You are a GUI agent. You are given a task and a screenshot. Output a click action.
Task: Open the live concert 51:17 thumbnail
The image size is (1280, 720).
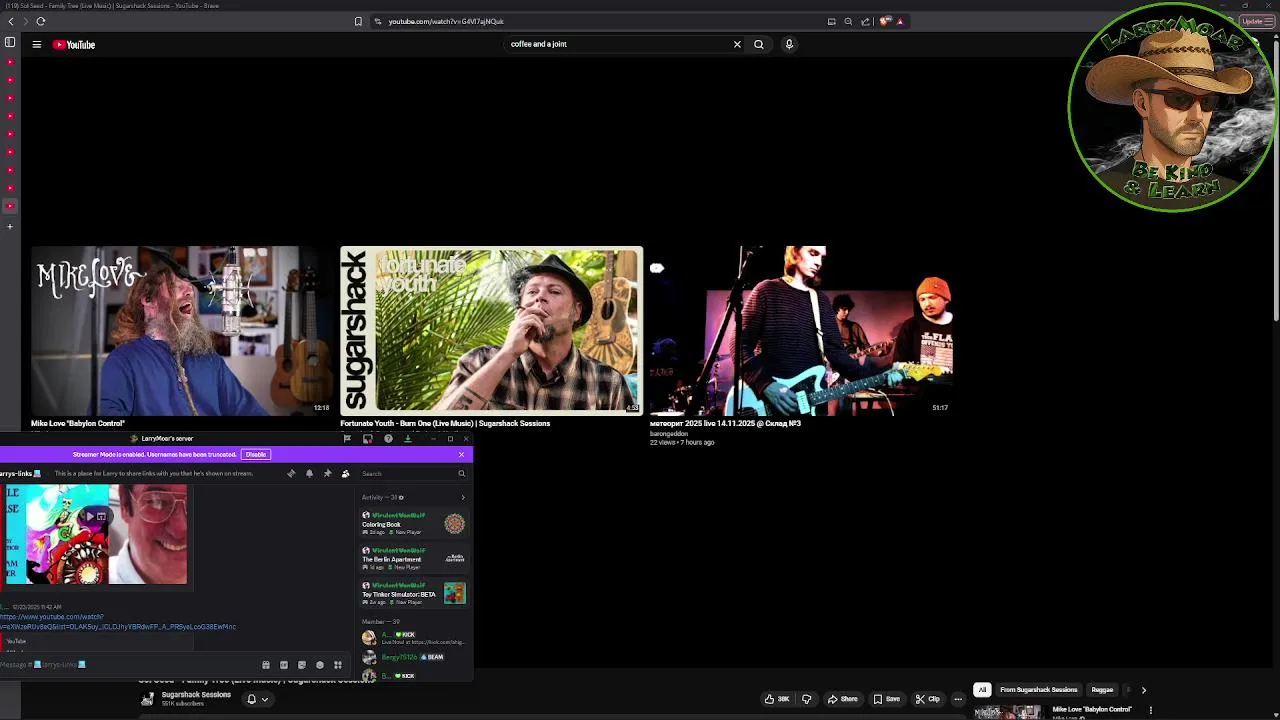coord(801,330)
